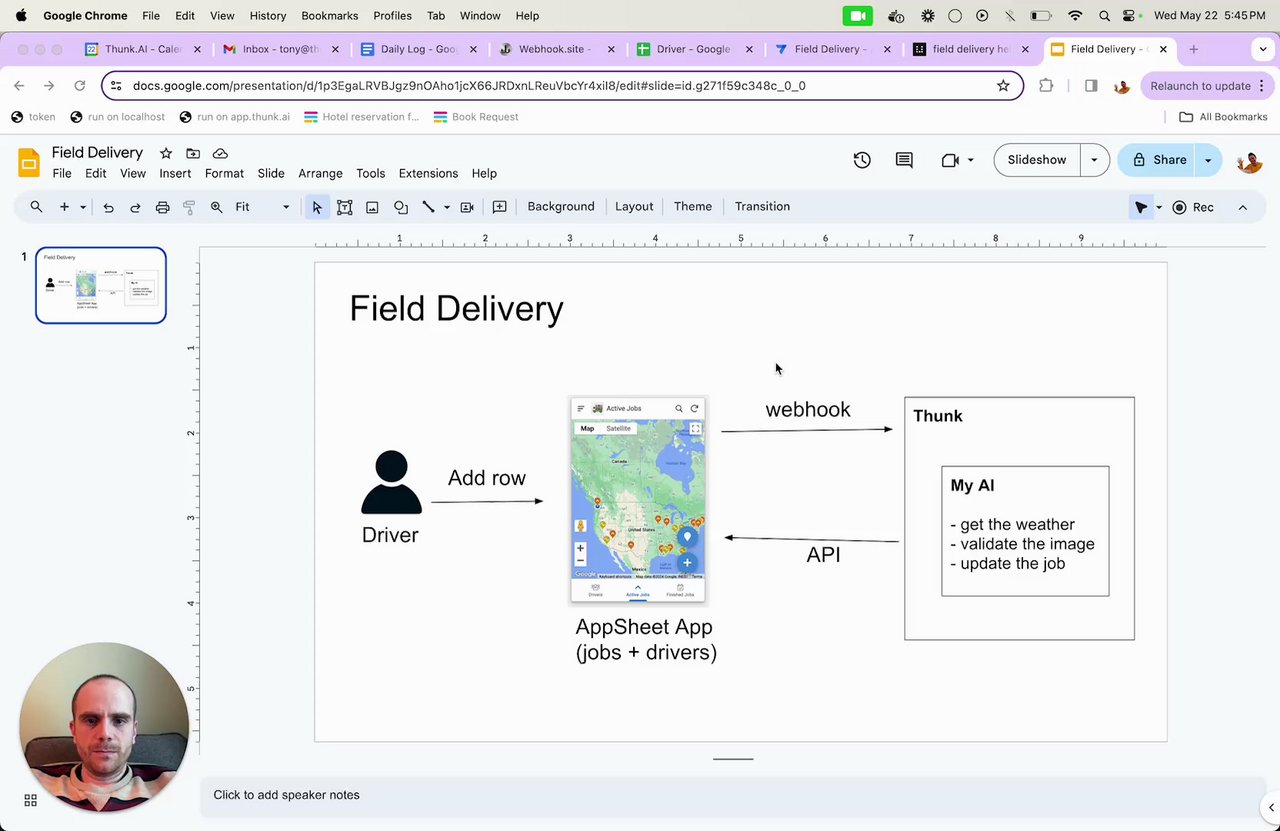The width and height of the screenshot is (1280, 831).
Task: Click the grid view icon at bottom left
Action: pyautogui.click(x=31, y=800)
